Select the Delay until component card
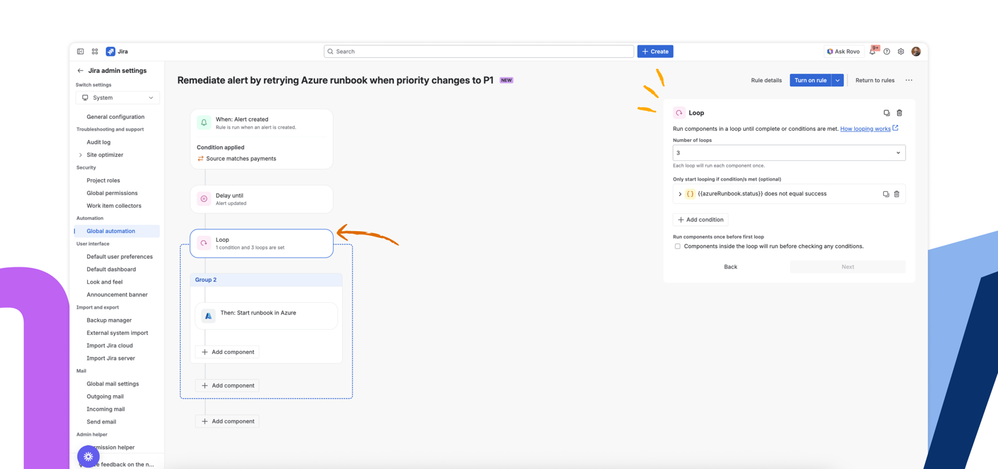The height and width of the screenshot is (469, 998). click(x=262, y=199)
